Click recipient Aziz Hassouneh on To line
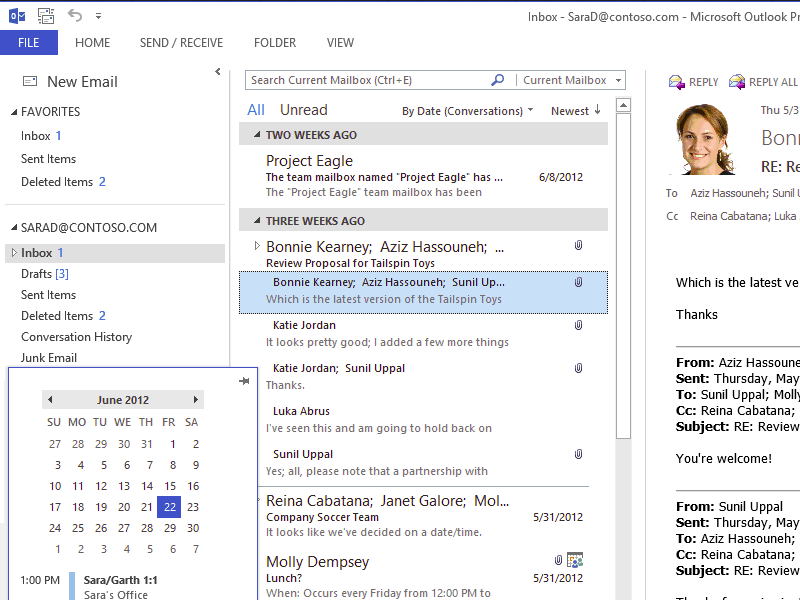800x600 pixels. [729, 193]
